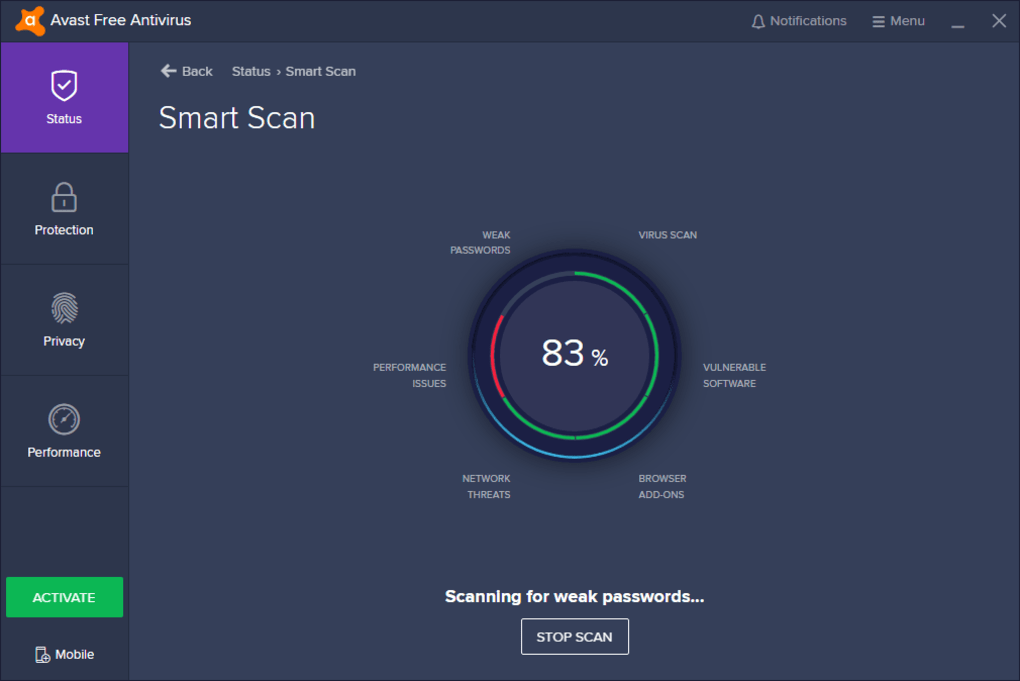Select the Weak Passwords scan label
1020x681 pixels.
pyautogui.click(x=481, y=243)
